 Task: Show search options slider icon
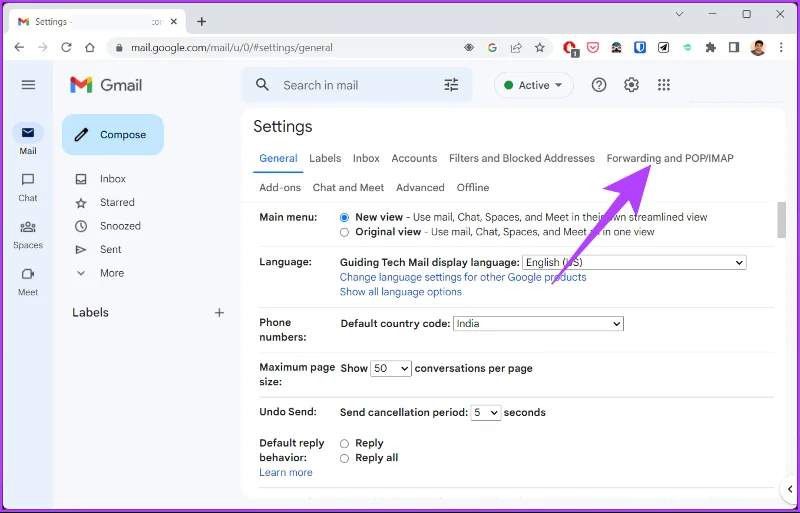451,85
